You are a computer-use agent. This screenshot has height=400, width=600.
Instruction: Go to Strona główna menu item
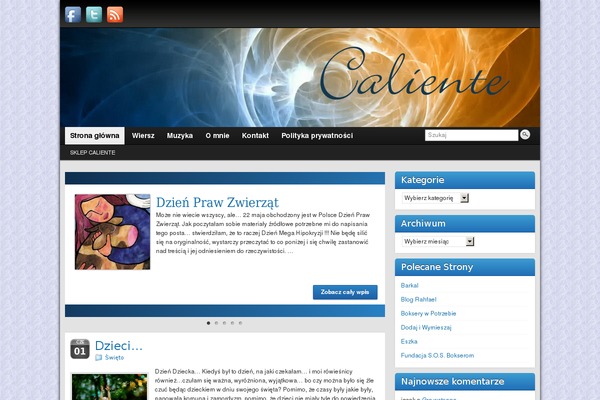pos(95,136)
